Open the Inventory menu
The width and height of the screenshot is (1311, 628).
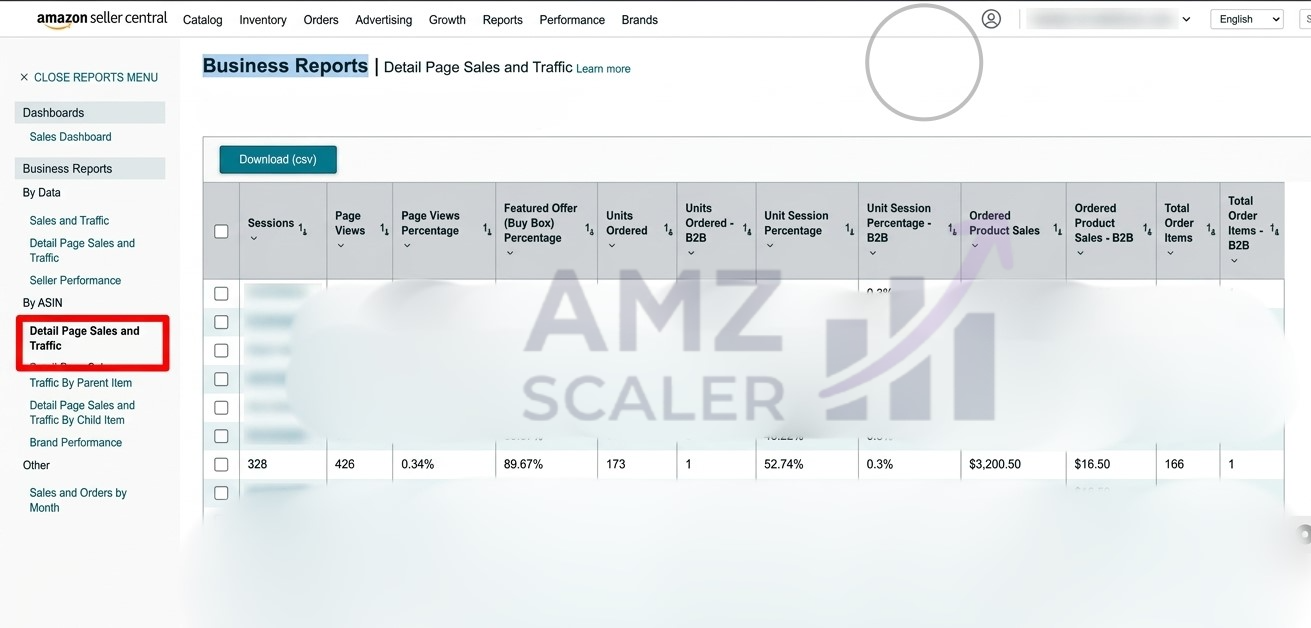coord(263,20)
